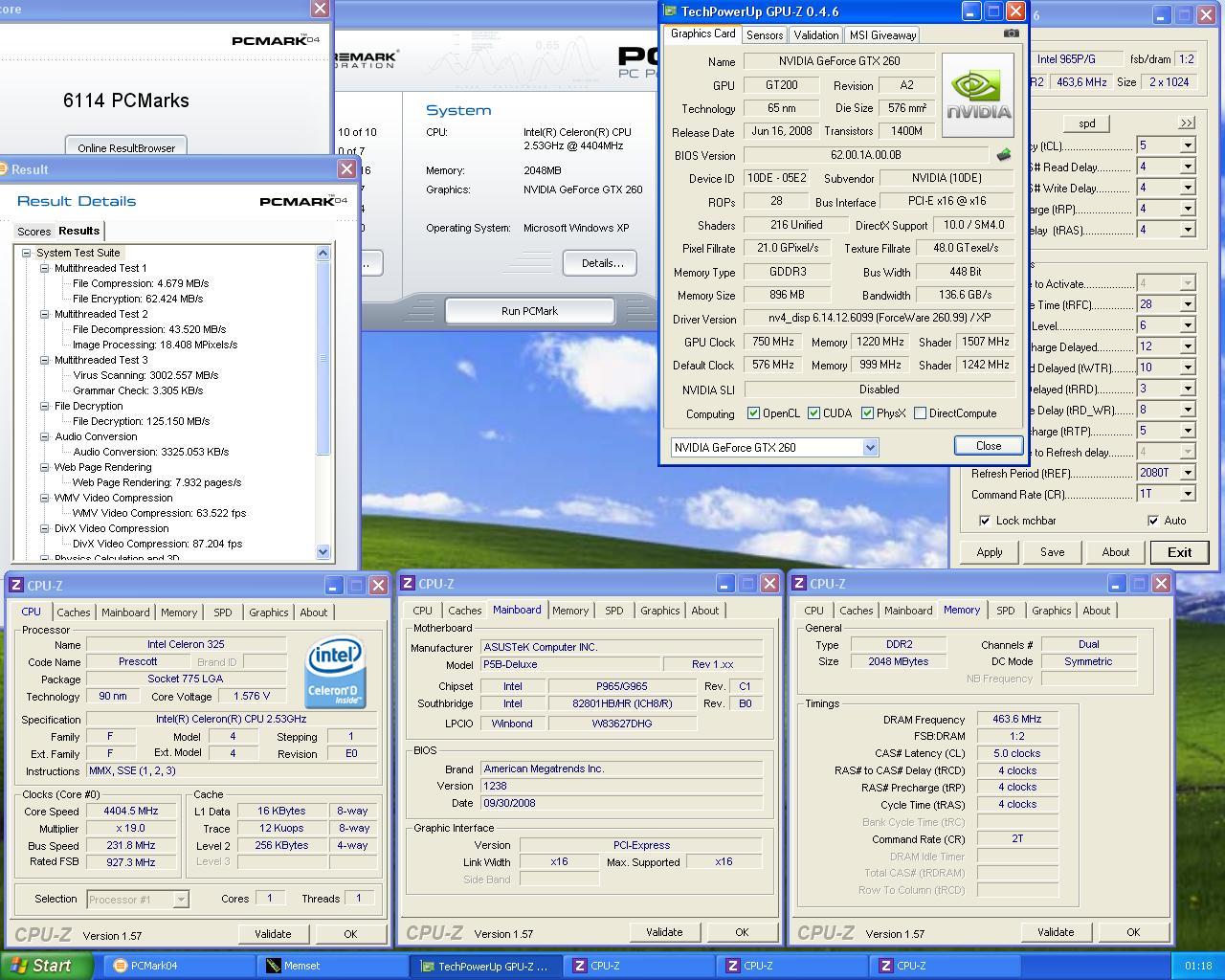Click the results list scroll-down arrow
Viewport: 1225px width, 980px height.
pos(323,551)
